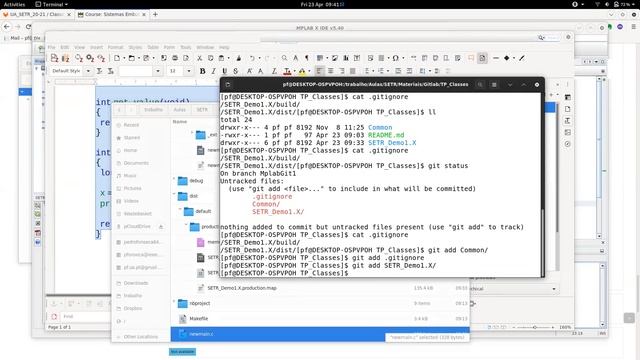Click the Highlighting Color icon in Writer

[x=302, y=71]
